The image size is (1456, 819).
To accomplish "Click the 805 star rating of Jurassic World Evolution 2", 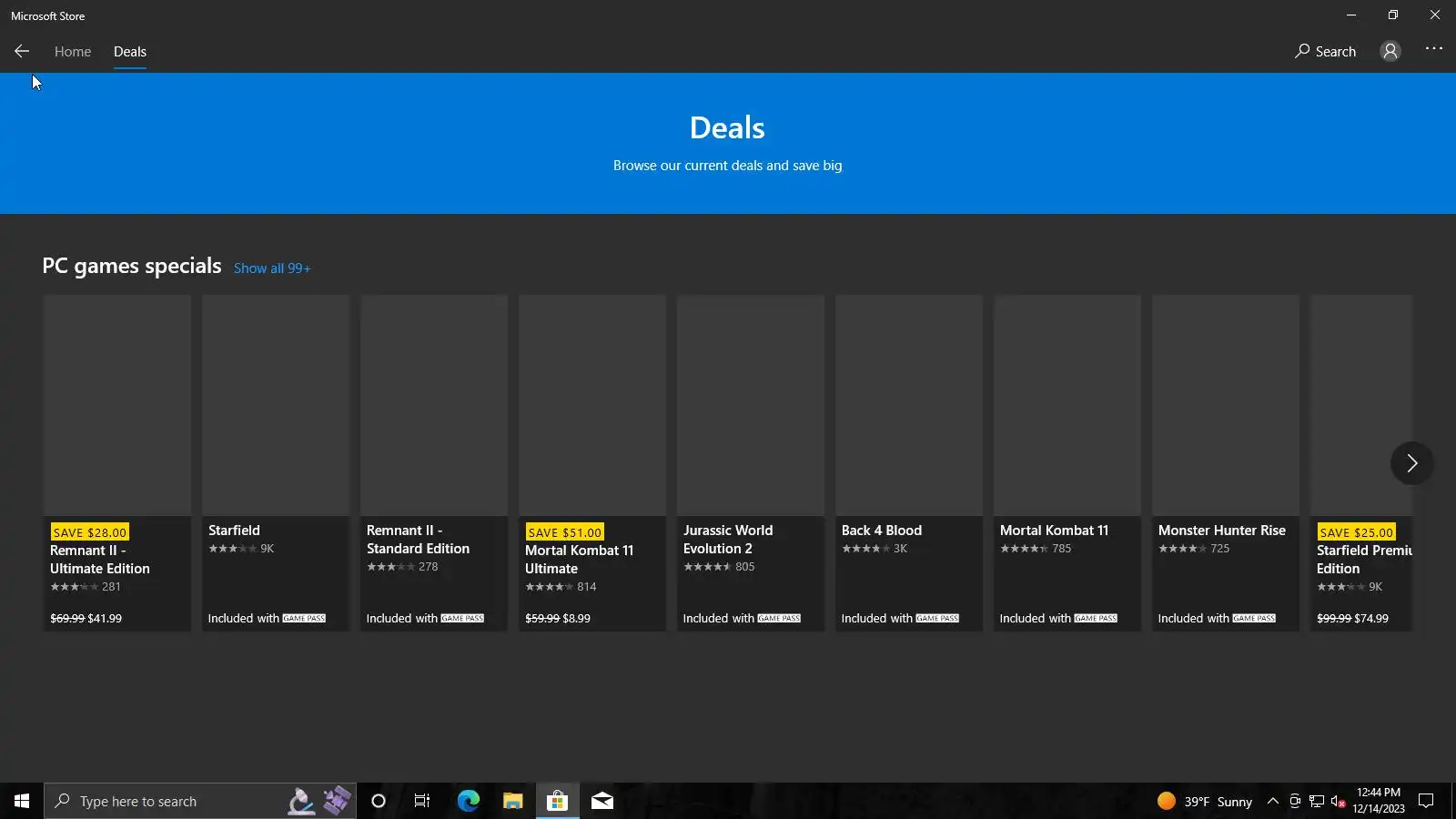I will [x=719, y=567].
